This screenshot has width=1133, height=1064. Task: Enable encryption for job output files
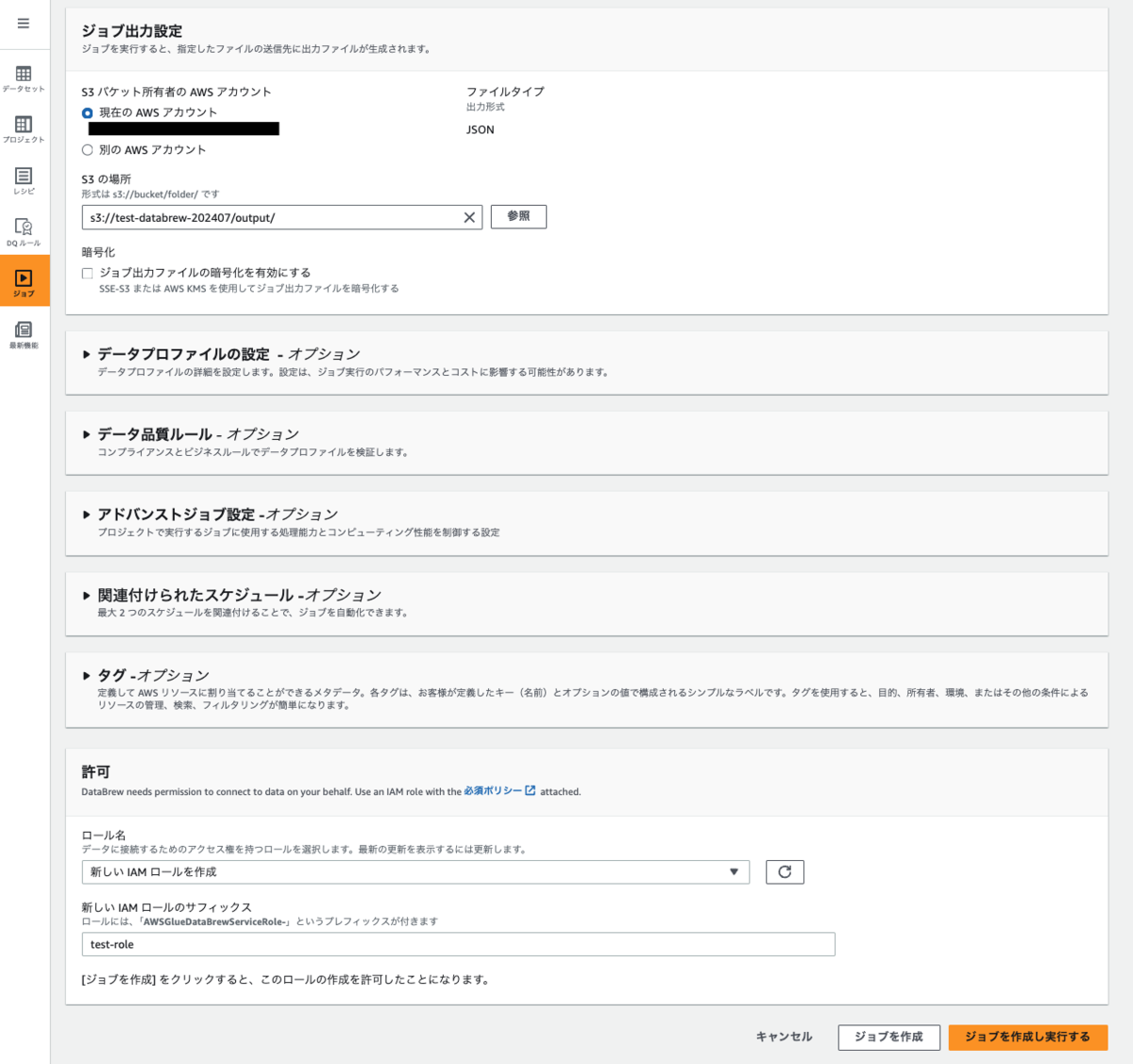[x=87, y=273]
